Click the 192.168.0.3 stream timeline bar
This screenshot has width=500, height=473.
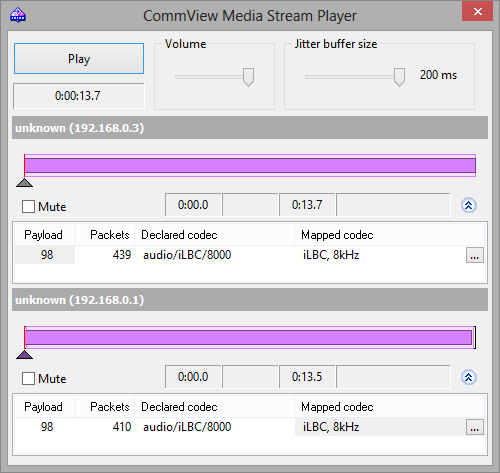250,165
